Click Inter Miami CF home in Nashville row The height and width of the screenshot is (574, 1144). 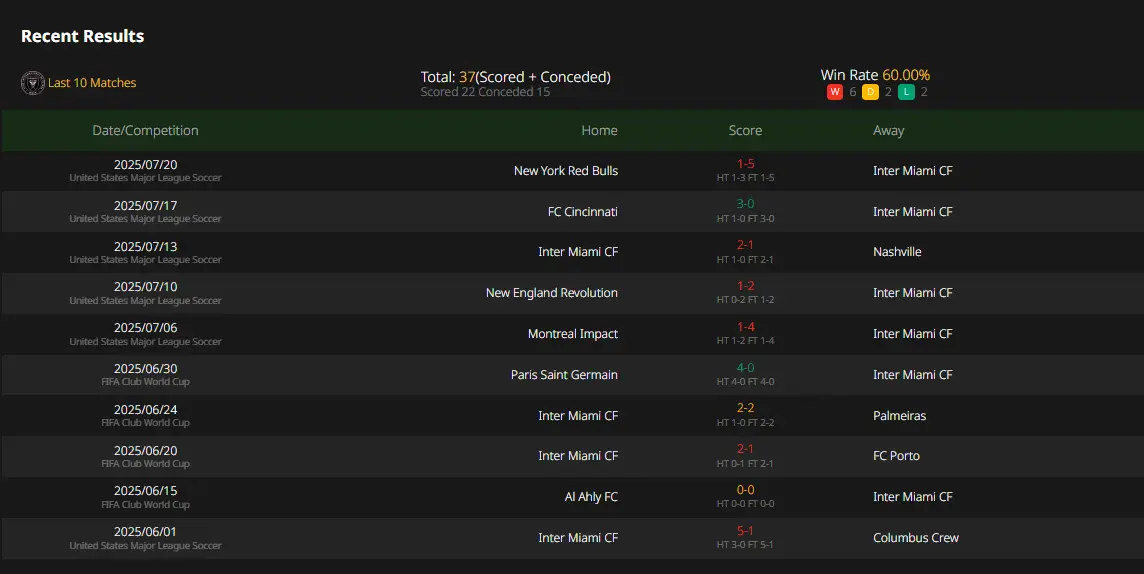click(x=578, y=252)
